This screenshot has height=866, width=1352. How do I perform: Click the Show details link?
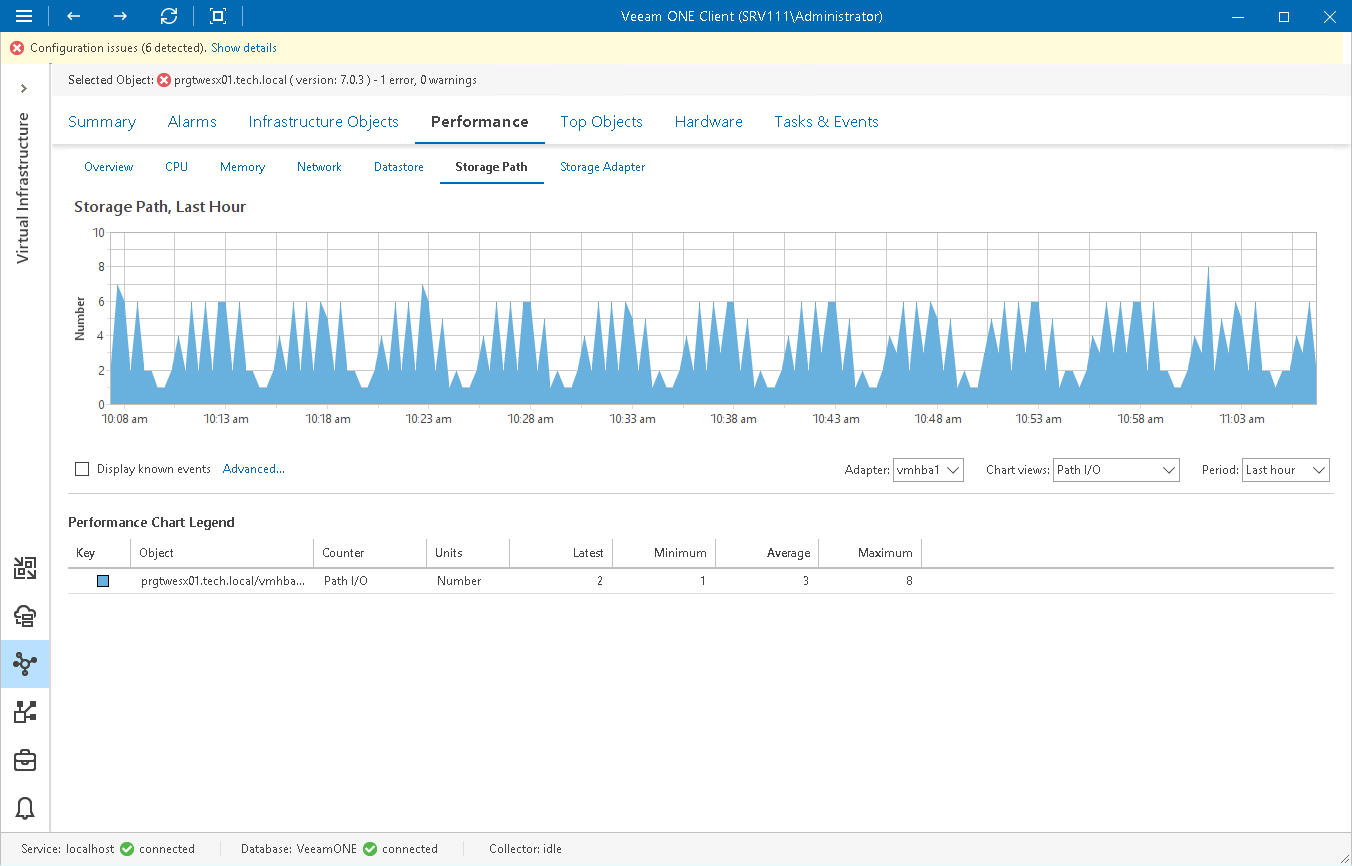[243, 47]
